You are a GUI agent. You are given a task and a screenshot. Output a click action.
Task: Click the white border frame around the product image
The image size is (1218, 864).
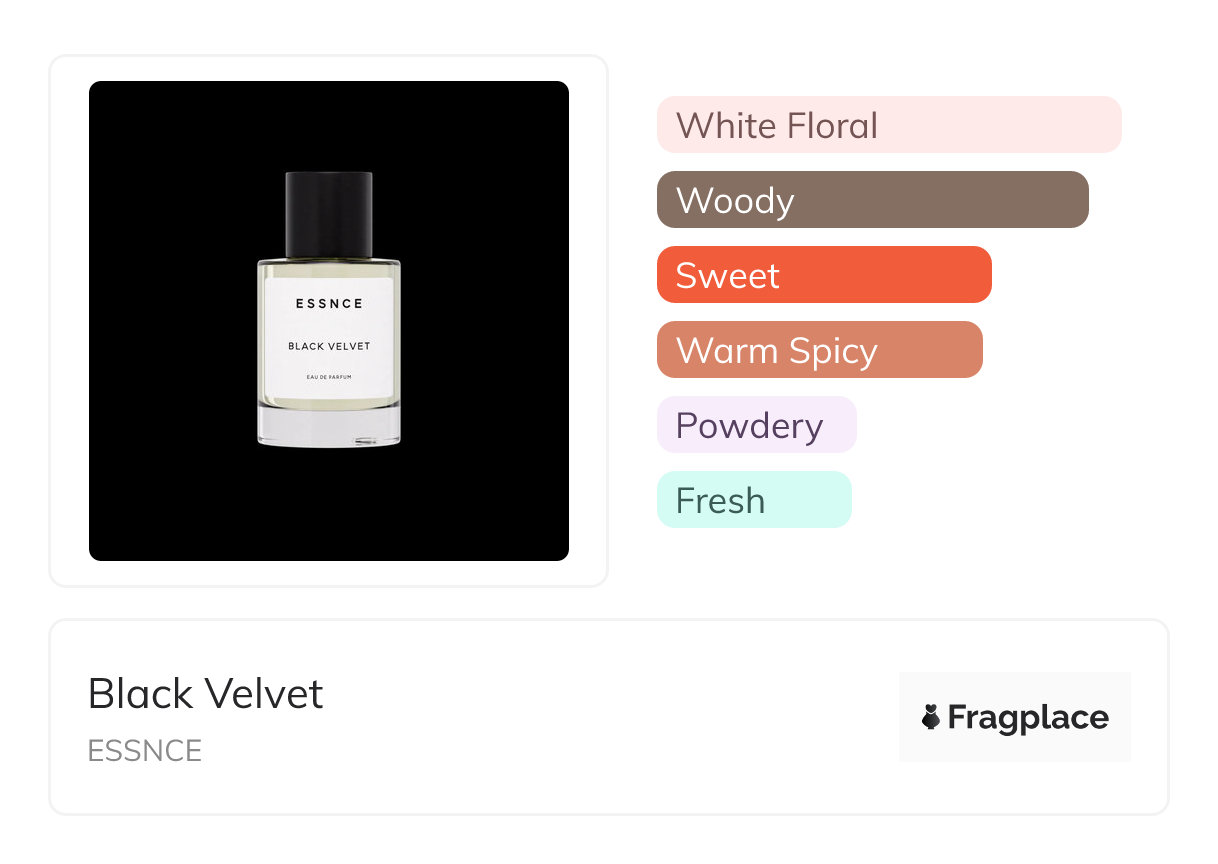[70, 320]
